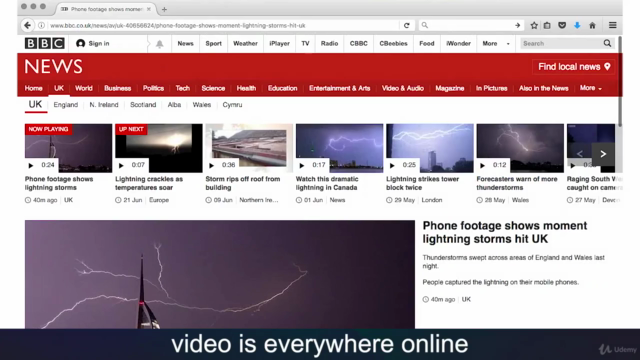The image size is (640, 360).
Task: Click the main lightning video player
Action: coord(220,274)
